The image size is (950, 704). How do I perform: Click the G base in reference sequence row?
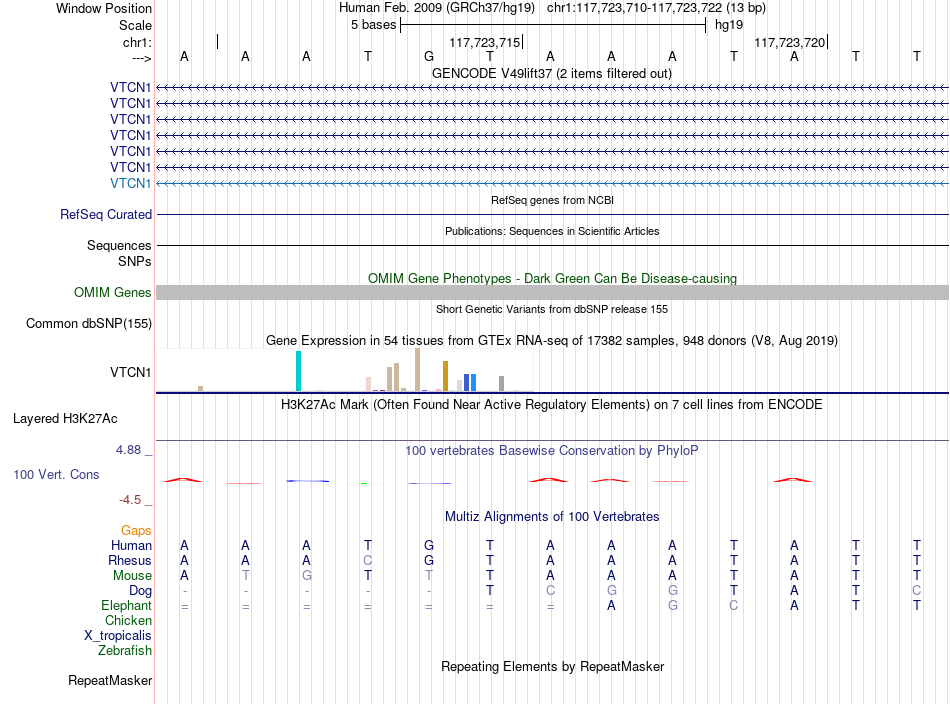tap(429, 56)
